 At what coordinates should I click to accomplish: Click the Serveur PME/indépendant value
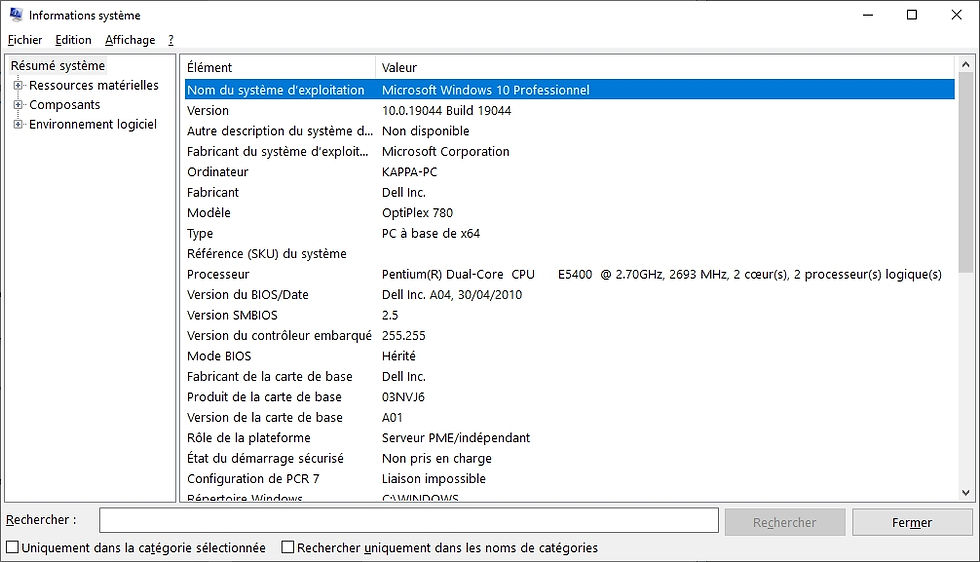(456, 438)
